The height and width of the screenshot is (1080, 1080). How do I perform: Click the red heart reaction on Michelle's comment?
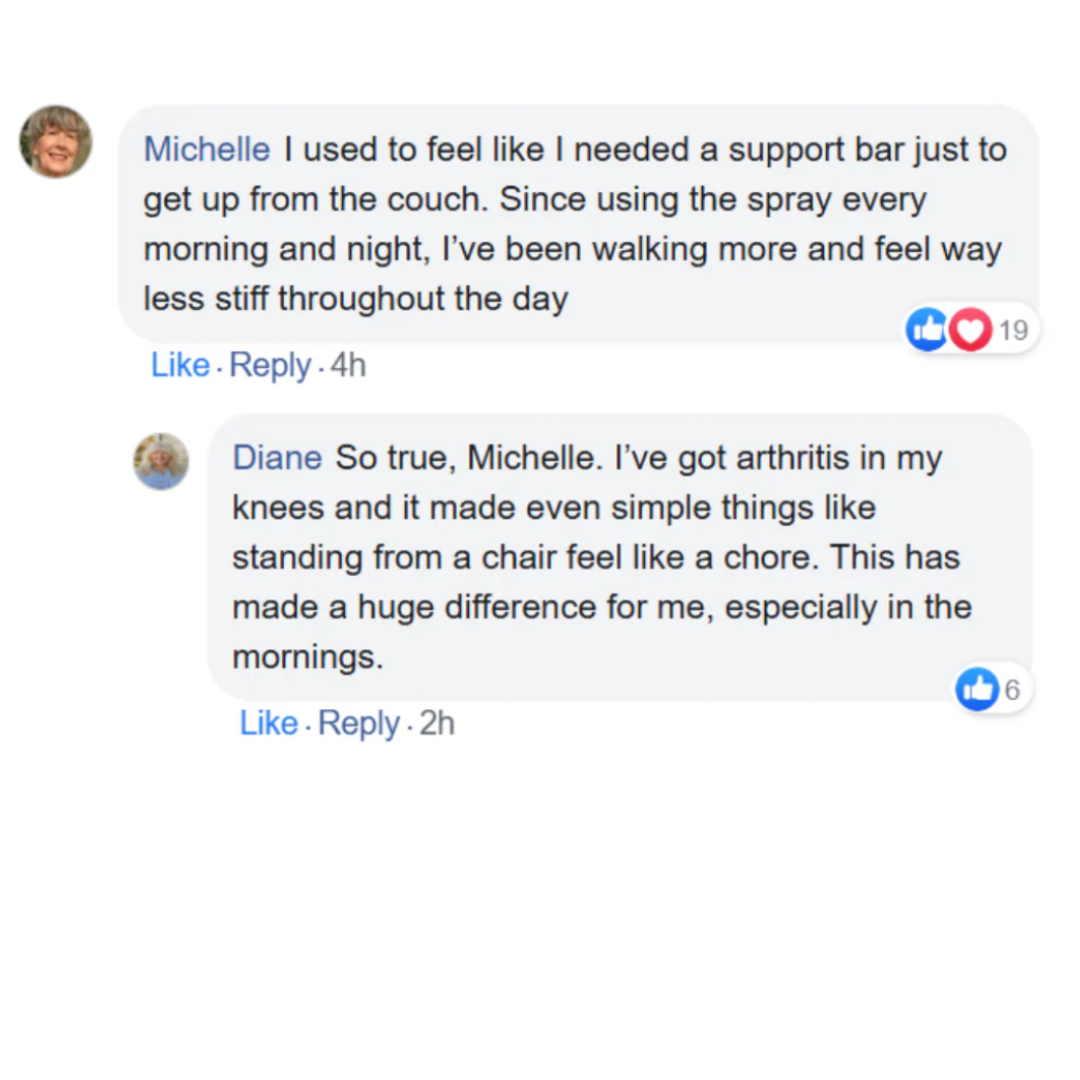point(969,329)
